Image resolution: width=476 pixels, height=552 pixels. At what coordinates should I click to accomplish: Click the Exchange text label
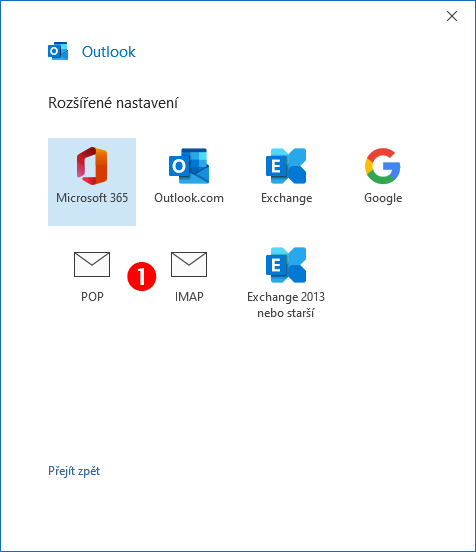(x=287, y=198)
